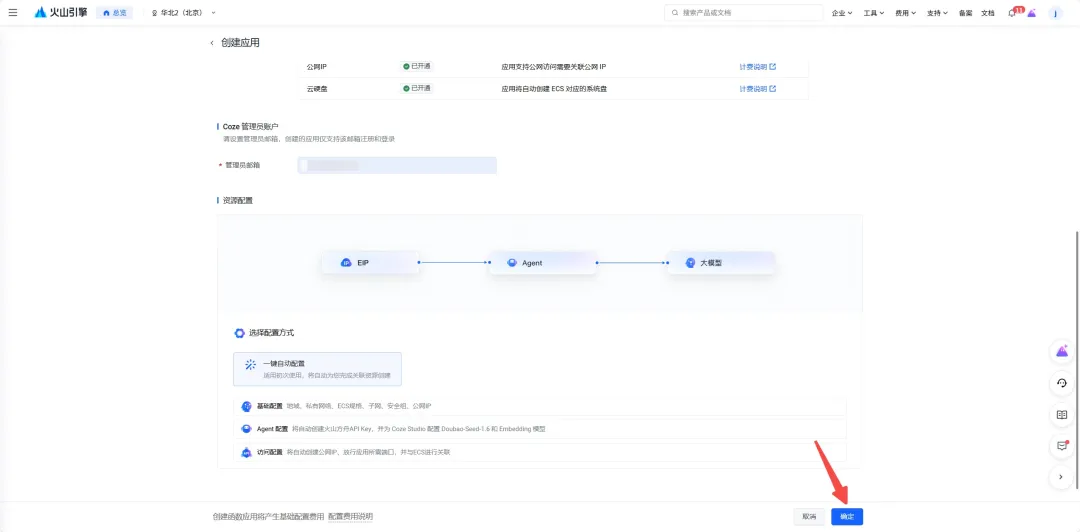Go back using arrow beside 创建应用

point(212,43)
